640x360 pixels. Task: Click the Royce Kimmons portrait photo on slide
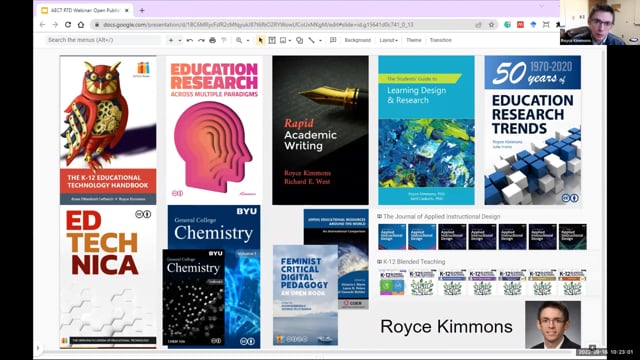pos(553,325)
